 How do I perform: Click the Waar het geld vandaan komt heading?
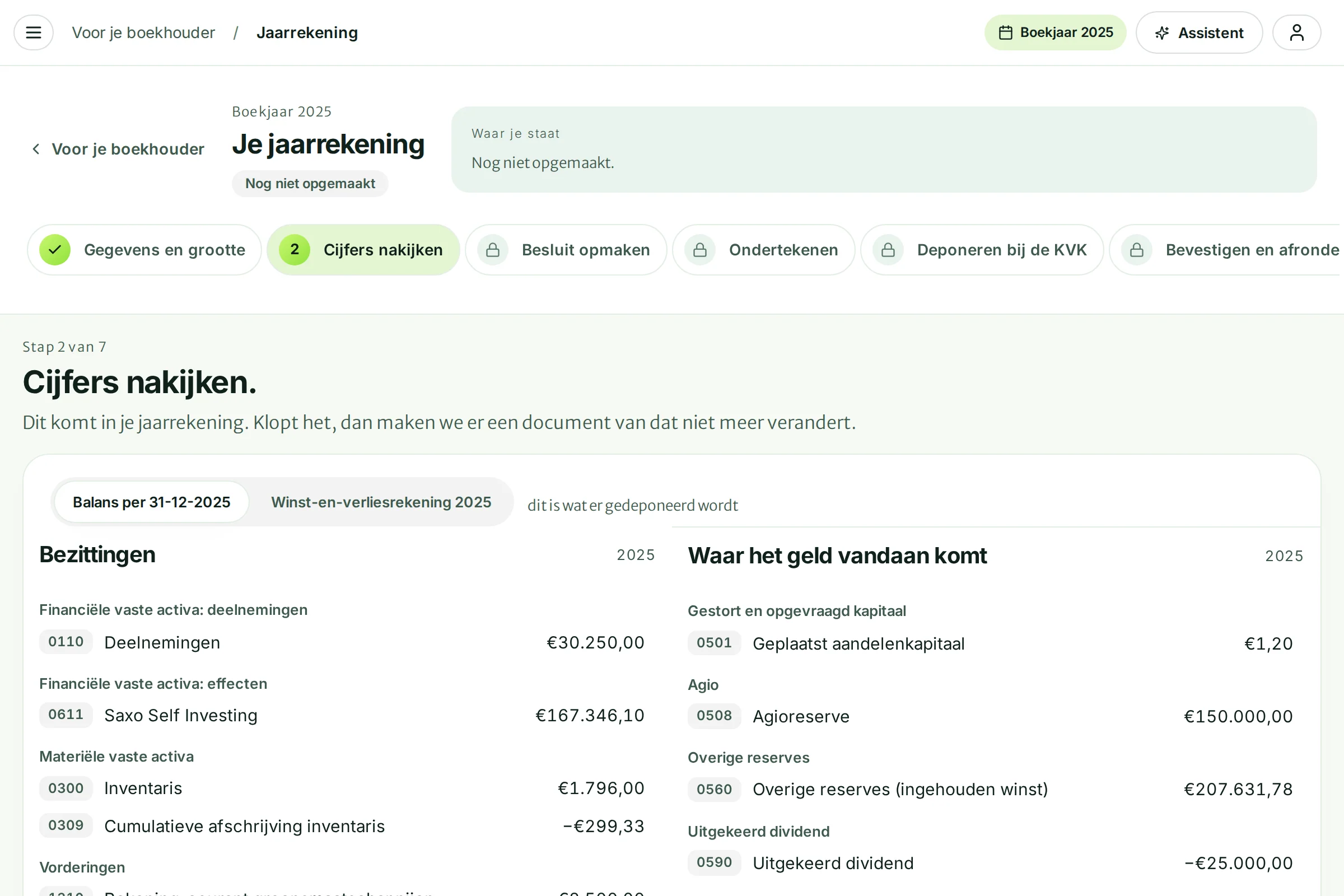(x=837, y=556)
